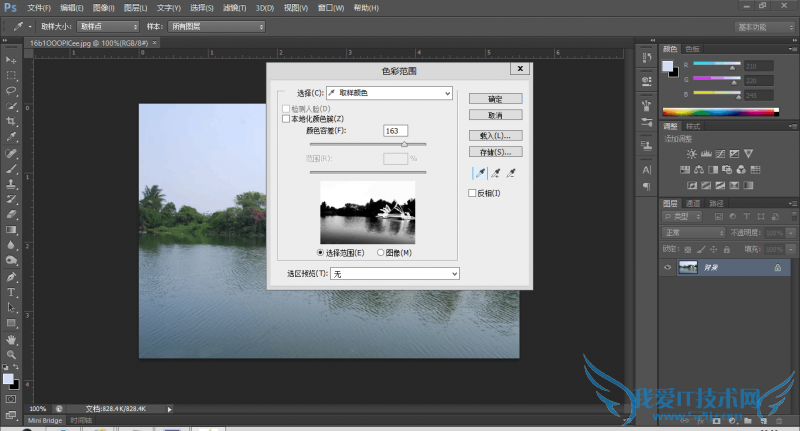Expand the 选区预览 dropdown
Viewport: 800px width, 431px height.
click(x=395, y=273)
